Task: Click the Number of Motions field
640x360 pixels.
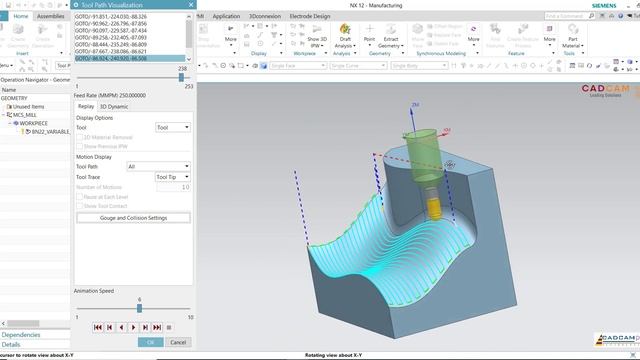Action: tap(173, 187)
